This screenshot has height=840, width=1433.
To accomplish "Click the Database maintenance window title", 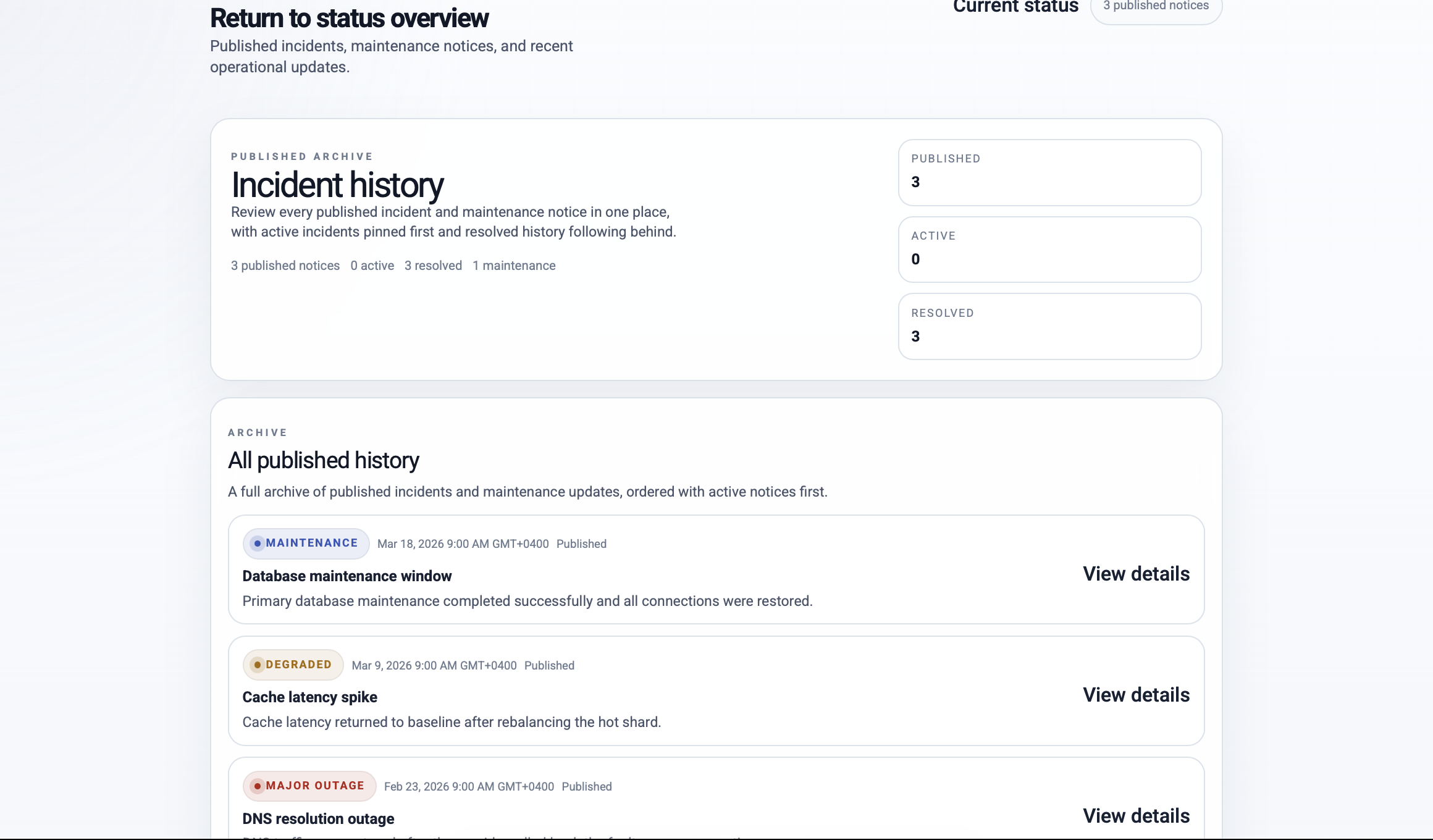I will click(347, 576).
